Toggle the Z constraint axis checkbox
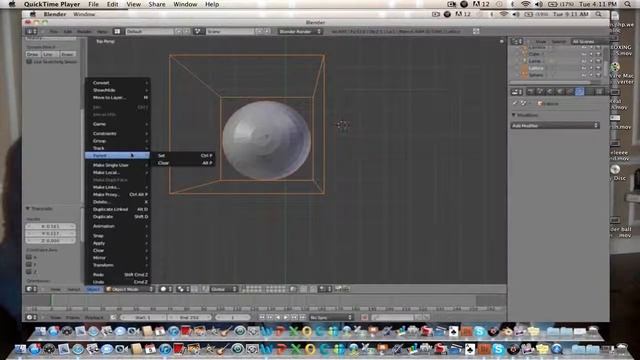Image resolution: width=640 pixels, height=360 pixels. tap(29, 272)
